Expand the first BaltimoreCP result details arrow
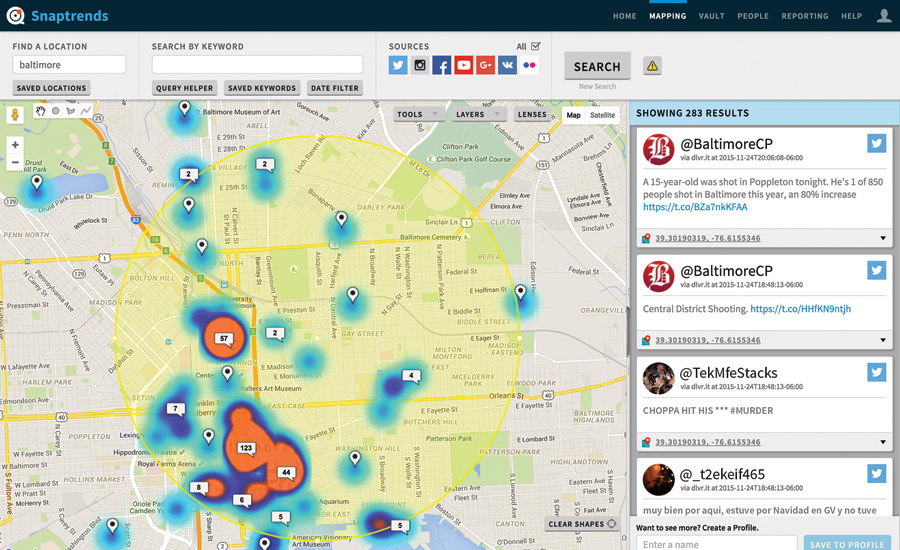900x550 pixels. click(x=883, y=238)
